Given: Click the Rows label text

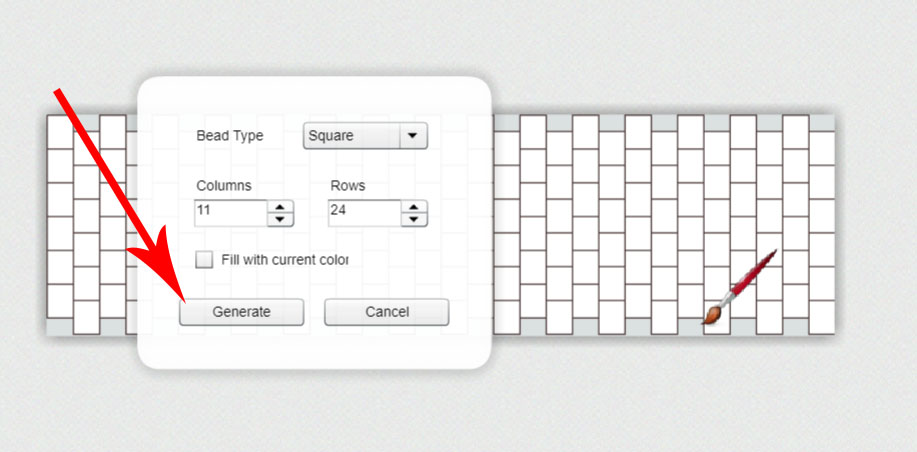Looking at the screenshot, I should (348, 185).
